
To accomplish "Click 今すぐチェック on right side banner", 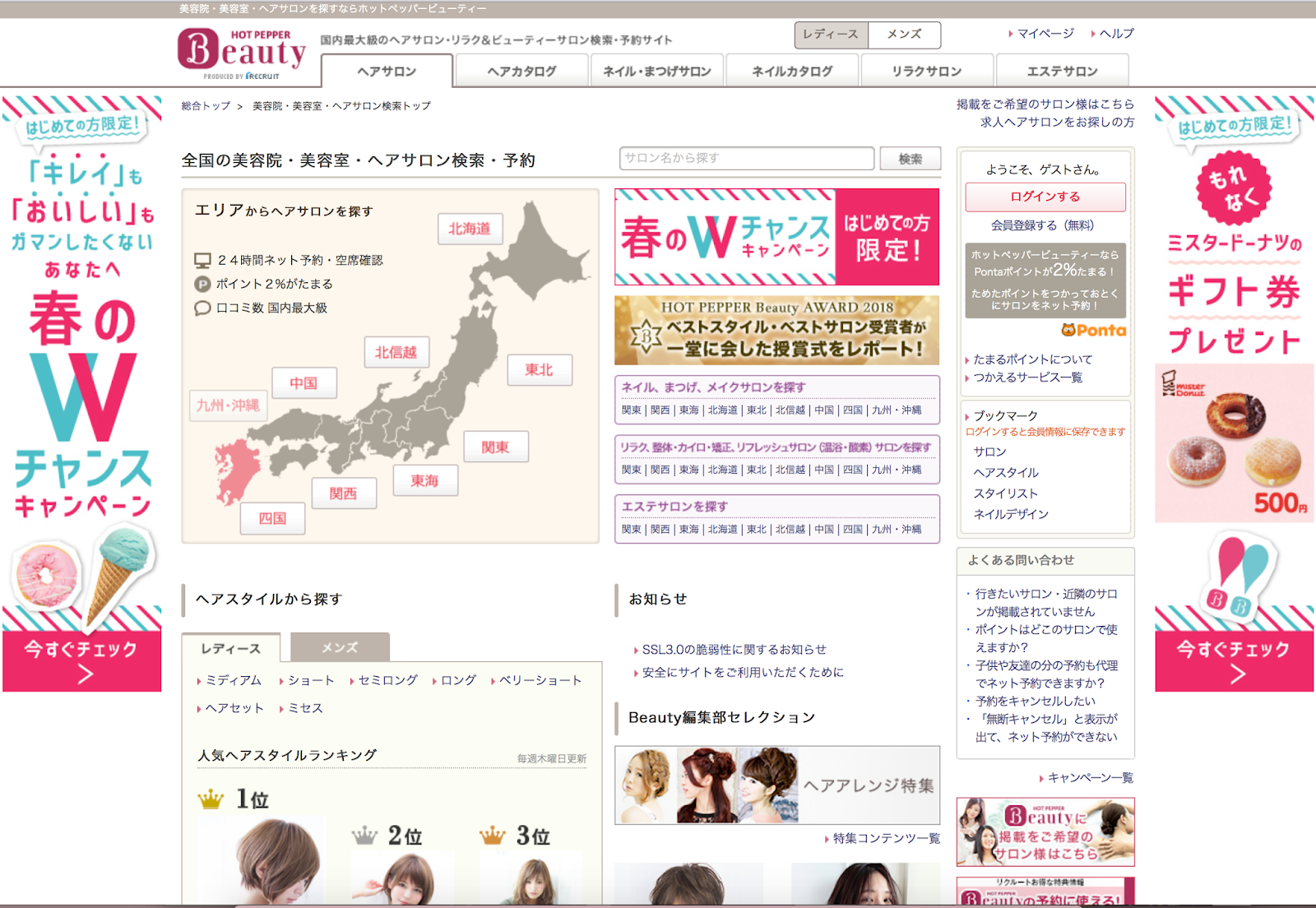I will [1234, 660].
